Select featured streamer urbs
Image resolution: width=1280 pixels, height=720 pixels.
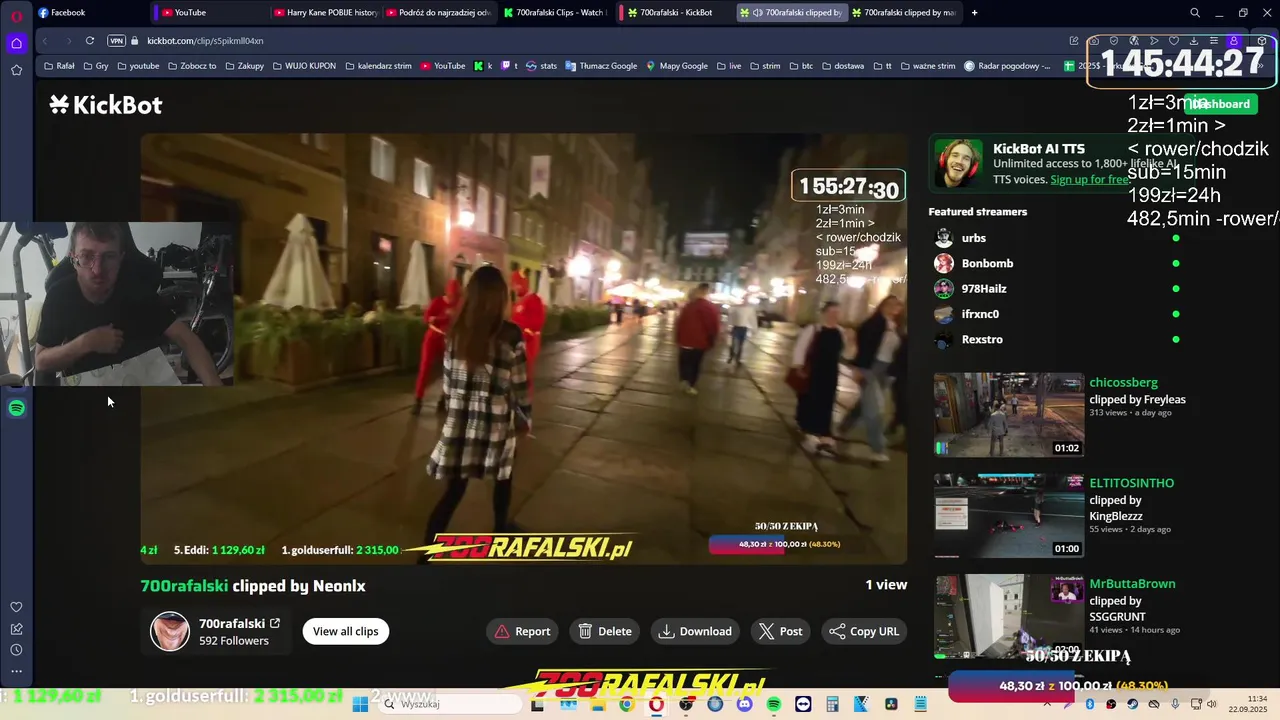click(973, 238)
